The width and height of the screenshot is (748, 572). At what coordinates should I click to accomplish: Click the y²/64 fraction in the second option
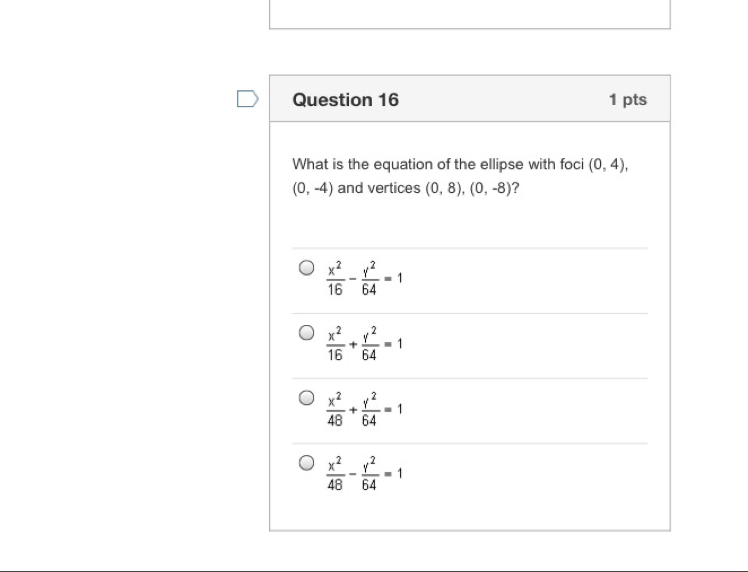pos(369,344)
